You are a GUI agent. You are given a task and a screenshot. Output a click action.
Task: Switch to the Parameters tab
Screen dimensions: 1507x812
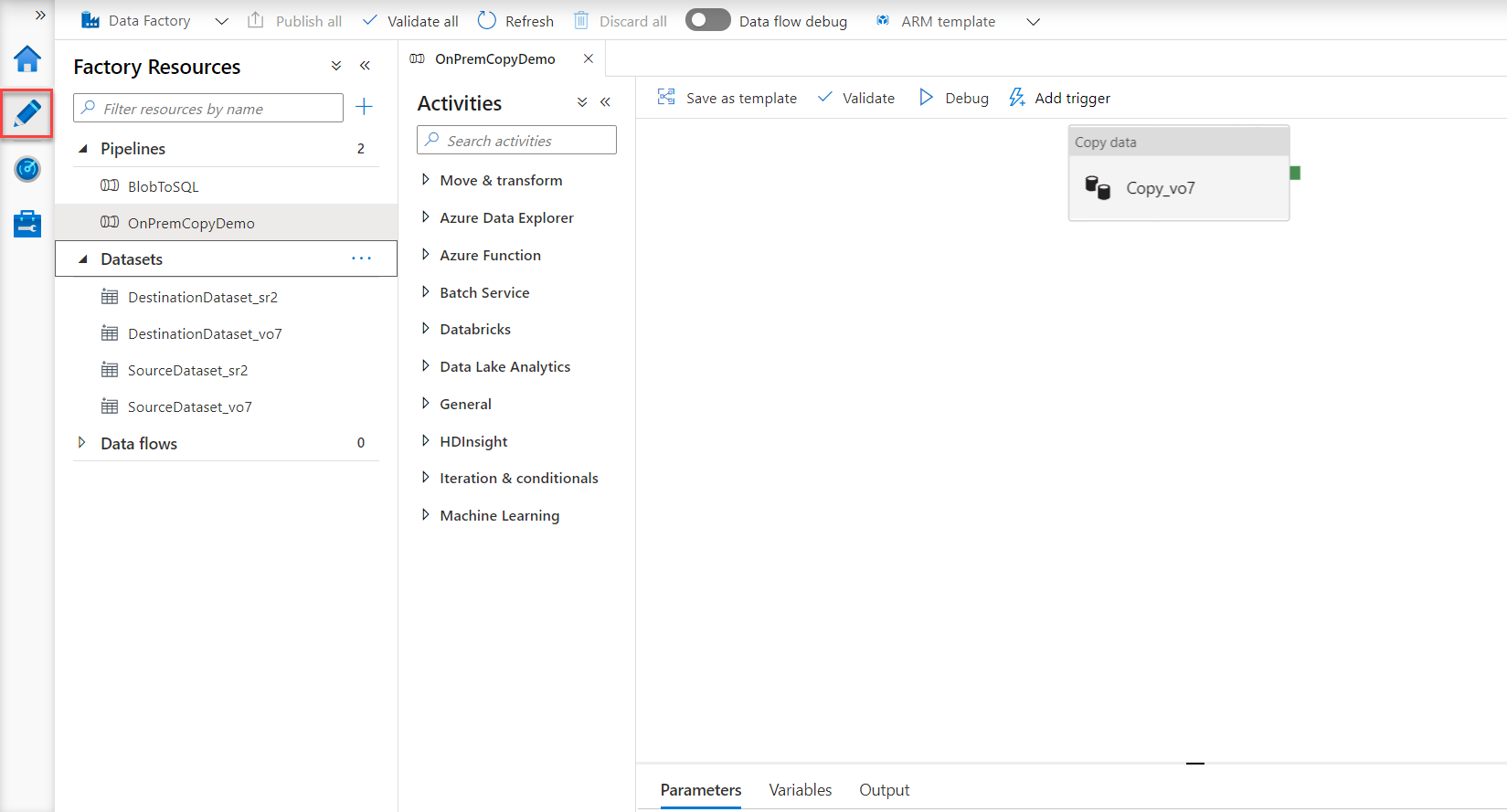(x=701, y=790)
